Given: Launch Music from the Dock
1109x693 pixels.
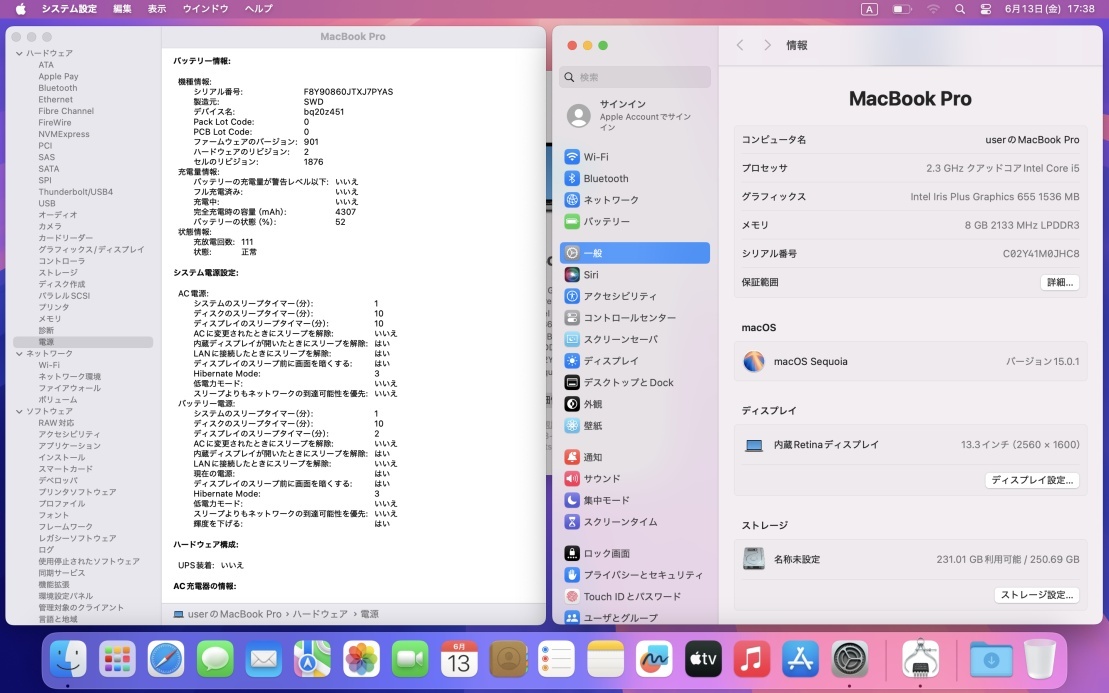Looking at the screenshot, I should pyautogui.click(x=749, y=660).
